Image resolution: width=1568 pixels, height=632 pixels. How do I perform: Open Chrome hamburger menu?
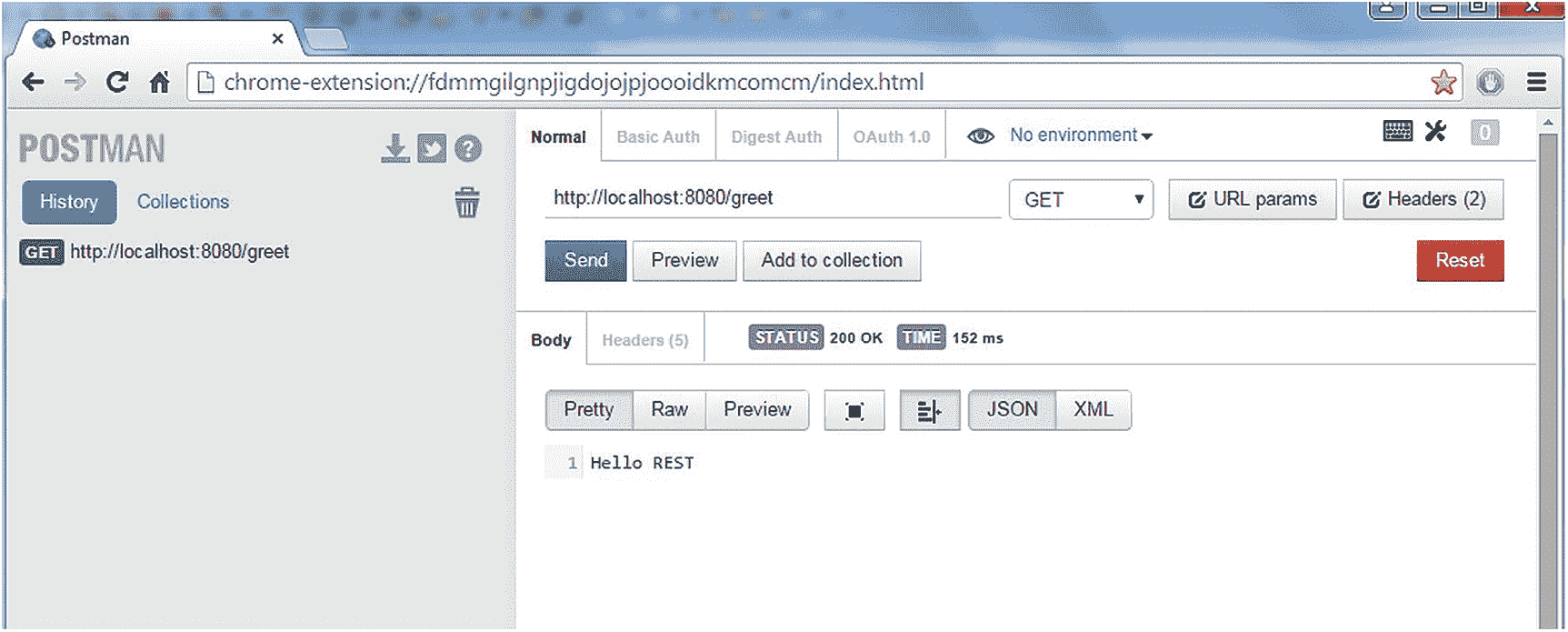coord(1537,83)
